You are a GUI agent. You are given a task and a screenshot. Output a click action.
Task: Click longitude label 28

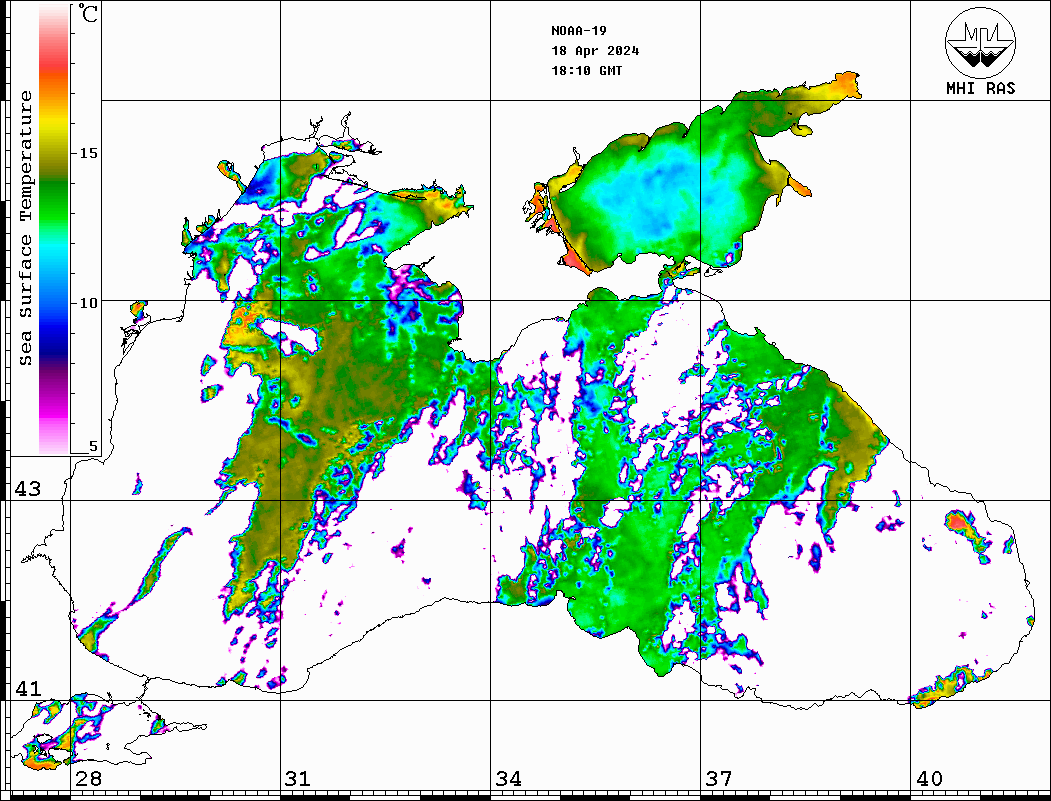click(x=88, y=779)
